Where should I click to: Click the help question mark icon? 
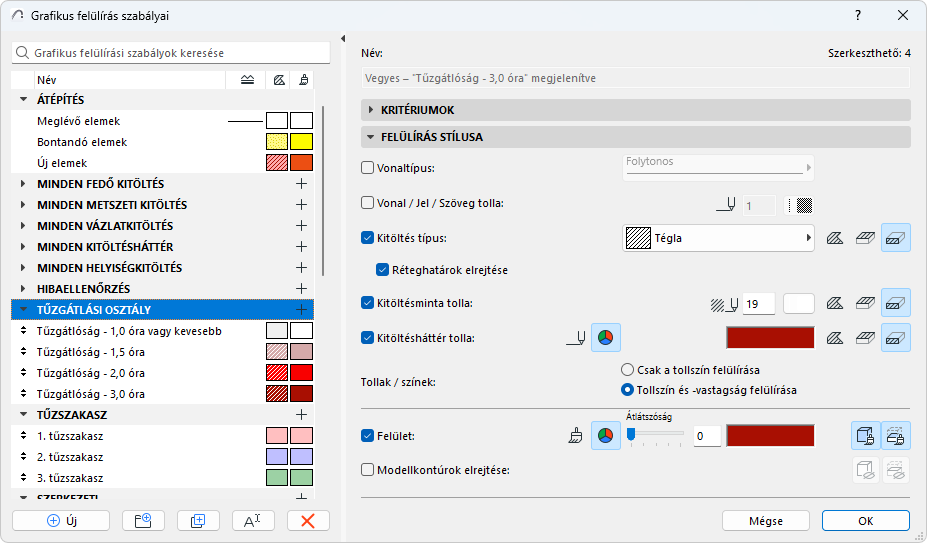pos(858,15)
